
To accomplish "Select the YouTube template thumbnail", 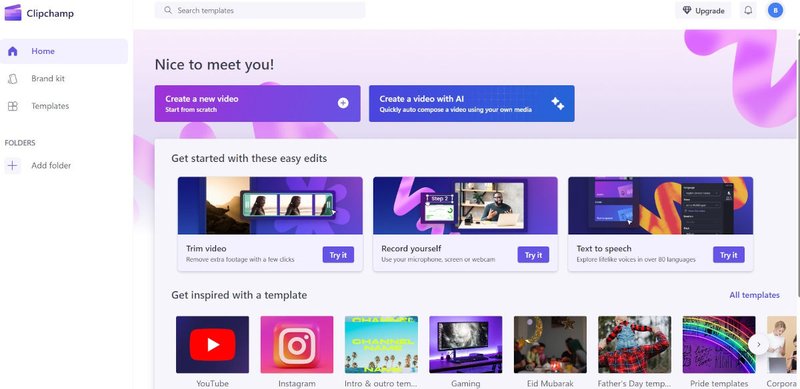I will pos(212,345).
